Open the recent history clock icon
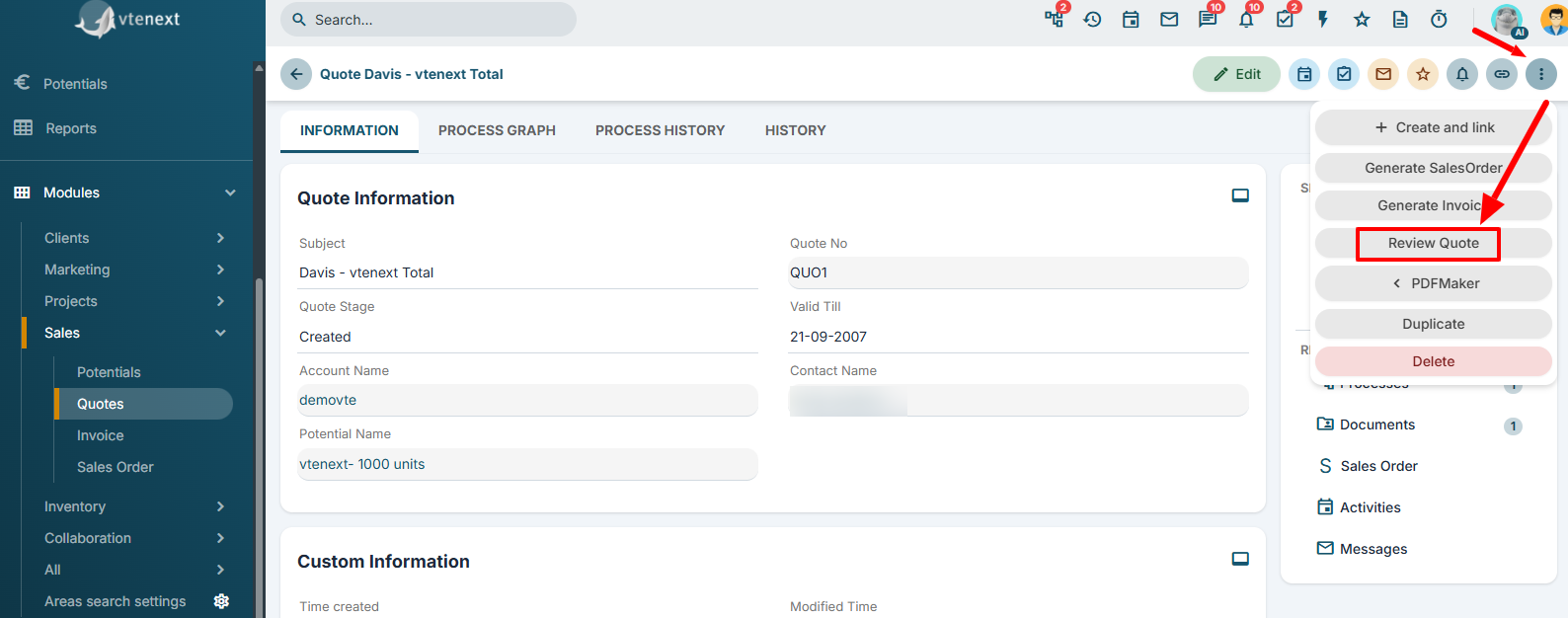 point(1092,19)
